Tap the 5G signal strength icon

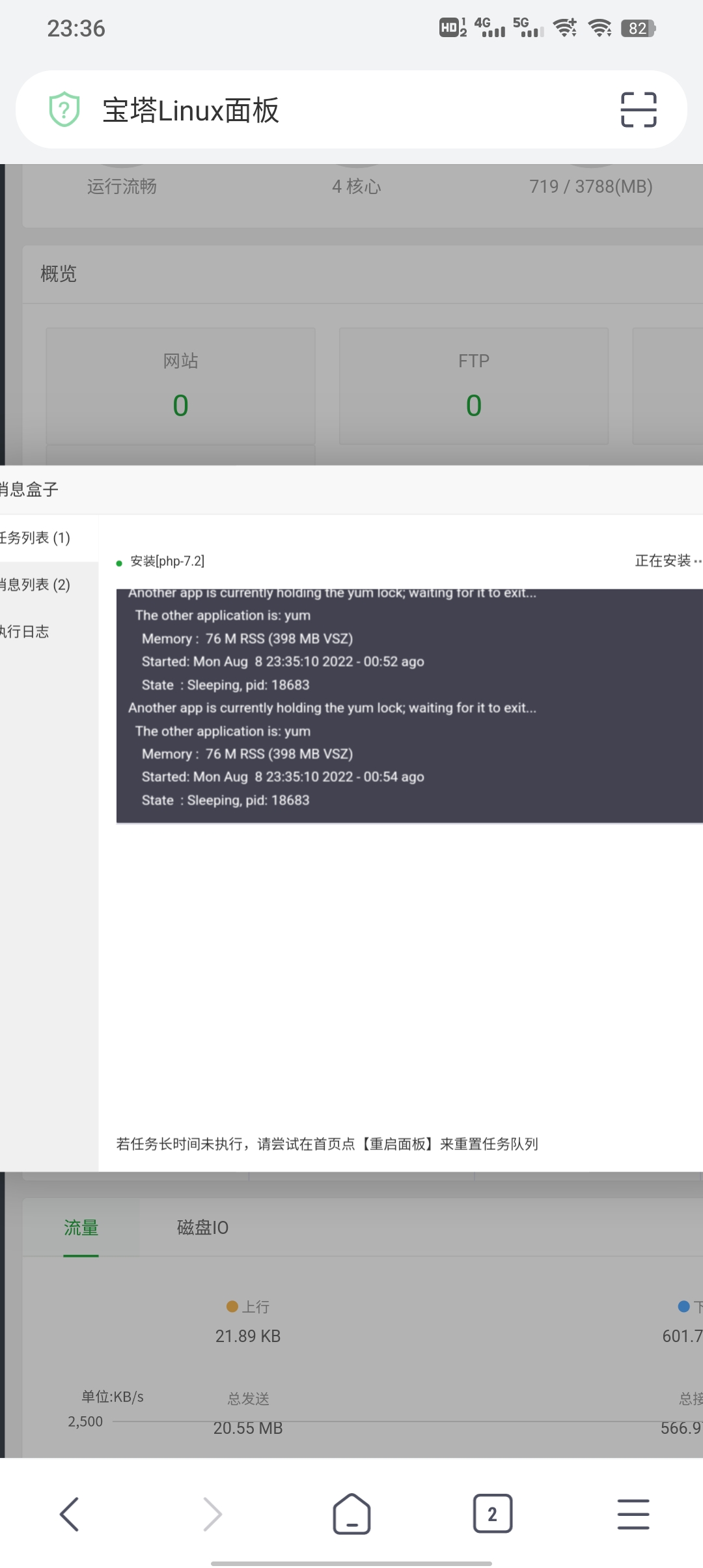[528, 27]
